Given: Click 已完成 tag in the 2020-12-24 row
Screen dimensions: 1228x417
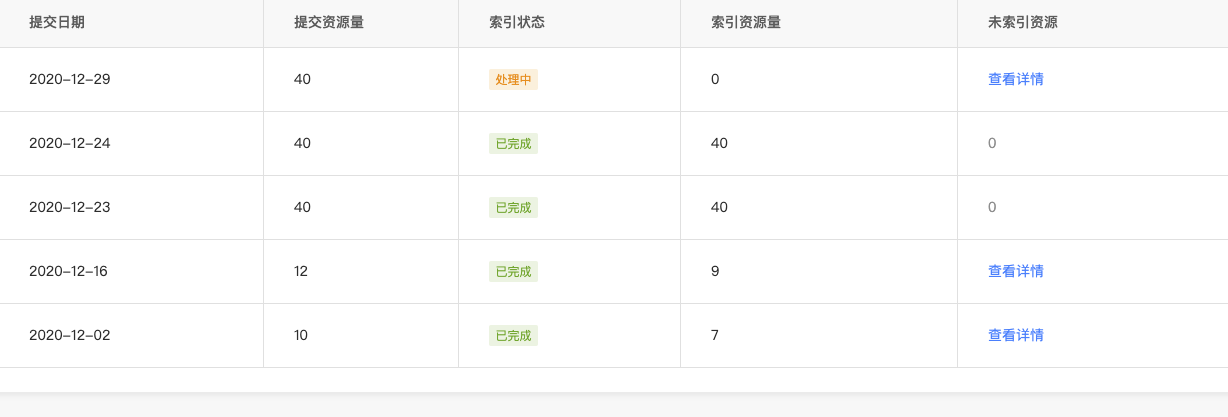Looking at the screenshot, I should click(513, 143).
